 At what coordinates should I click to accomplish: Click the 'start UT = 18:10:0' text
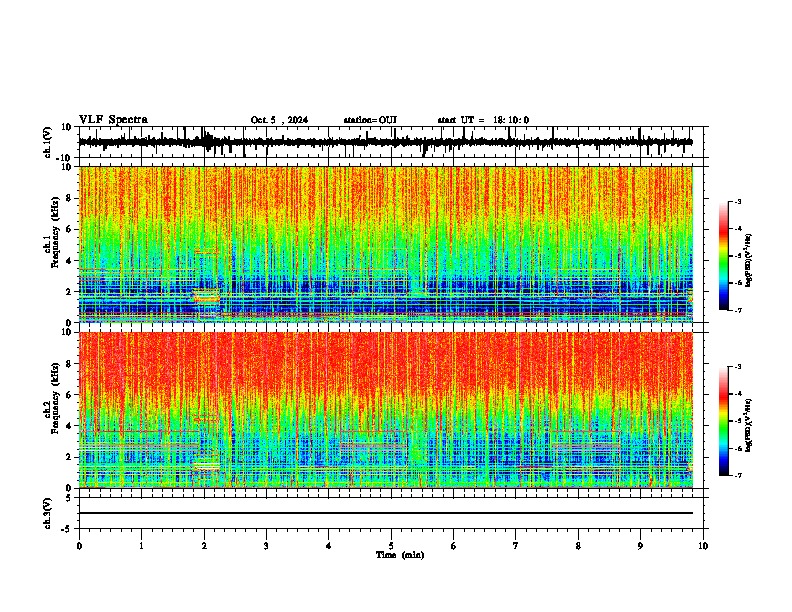[x=483, y=120]
